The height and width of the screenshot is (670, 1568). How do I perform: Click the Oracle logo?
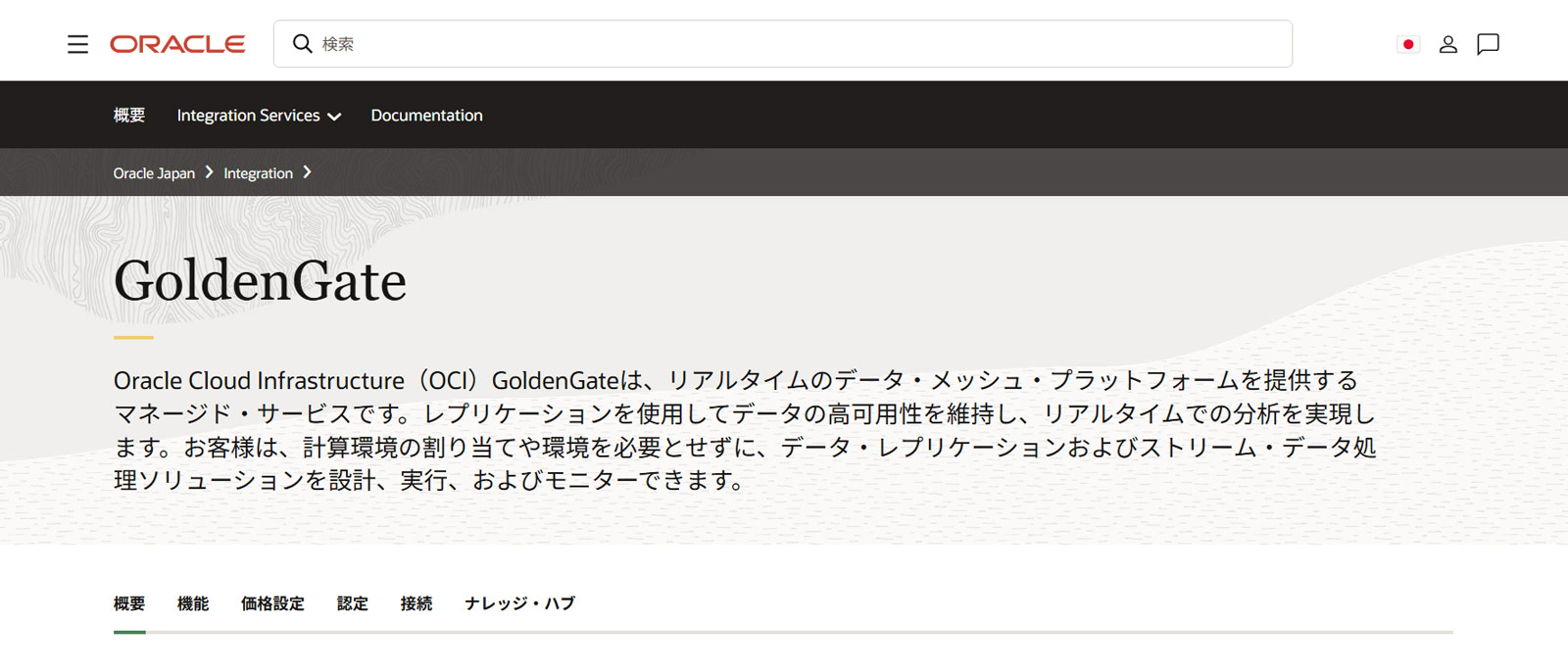(x=177, y=44)
